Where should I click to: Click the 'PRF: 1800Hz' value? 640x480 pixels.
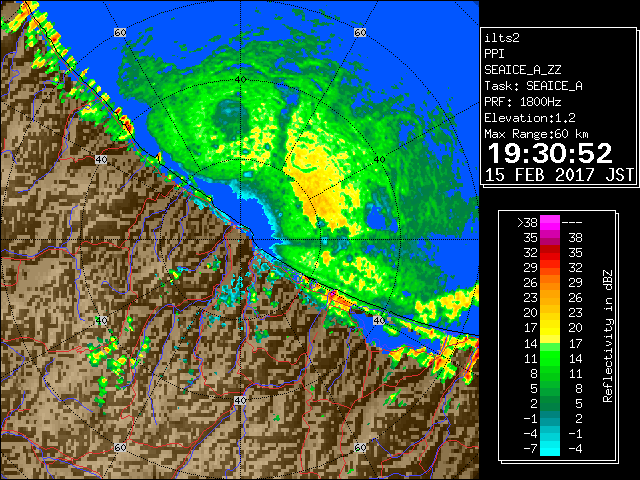click(x=522, y=102)
